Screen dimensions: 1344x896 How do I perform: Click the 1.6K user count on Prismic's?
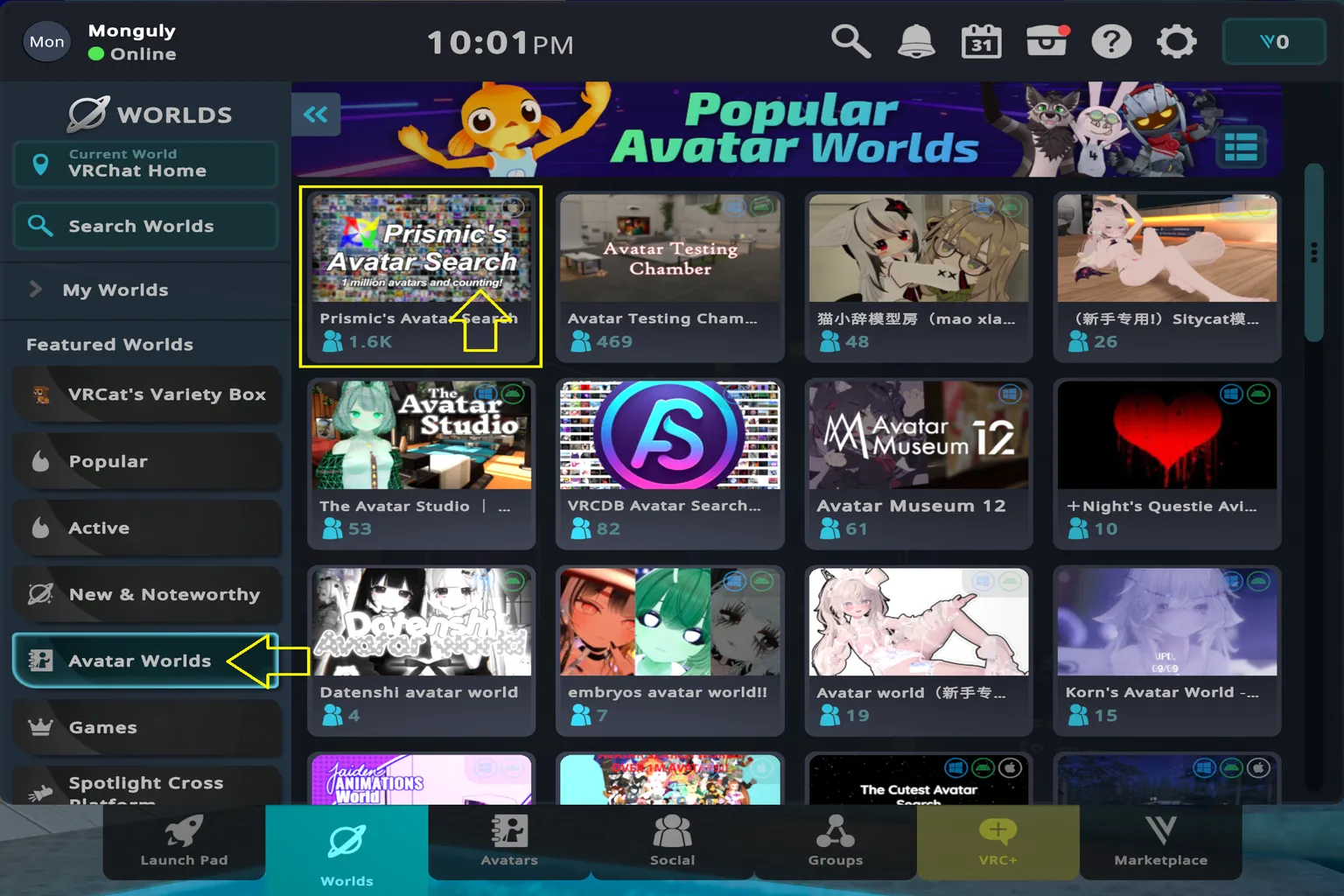tap(358, 341)
